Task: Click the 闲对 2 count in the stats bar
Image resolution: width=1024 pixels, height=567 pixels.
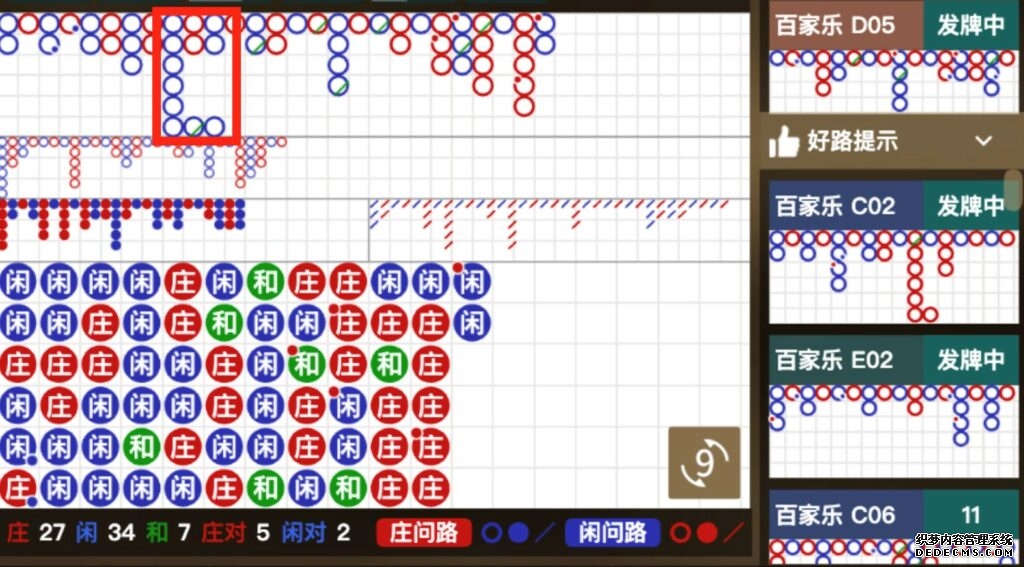Action: pyautogui.click(x=317, y=533)
